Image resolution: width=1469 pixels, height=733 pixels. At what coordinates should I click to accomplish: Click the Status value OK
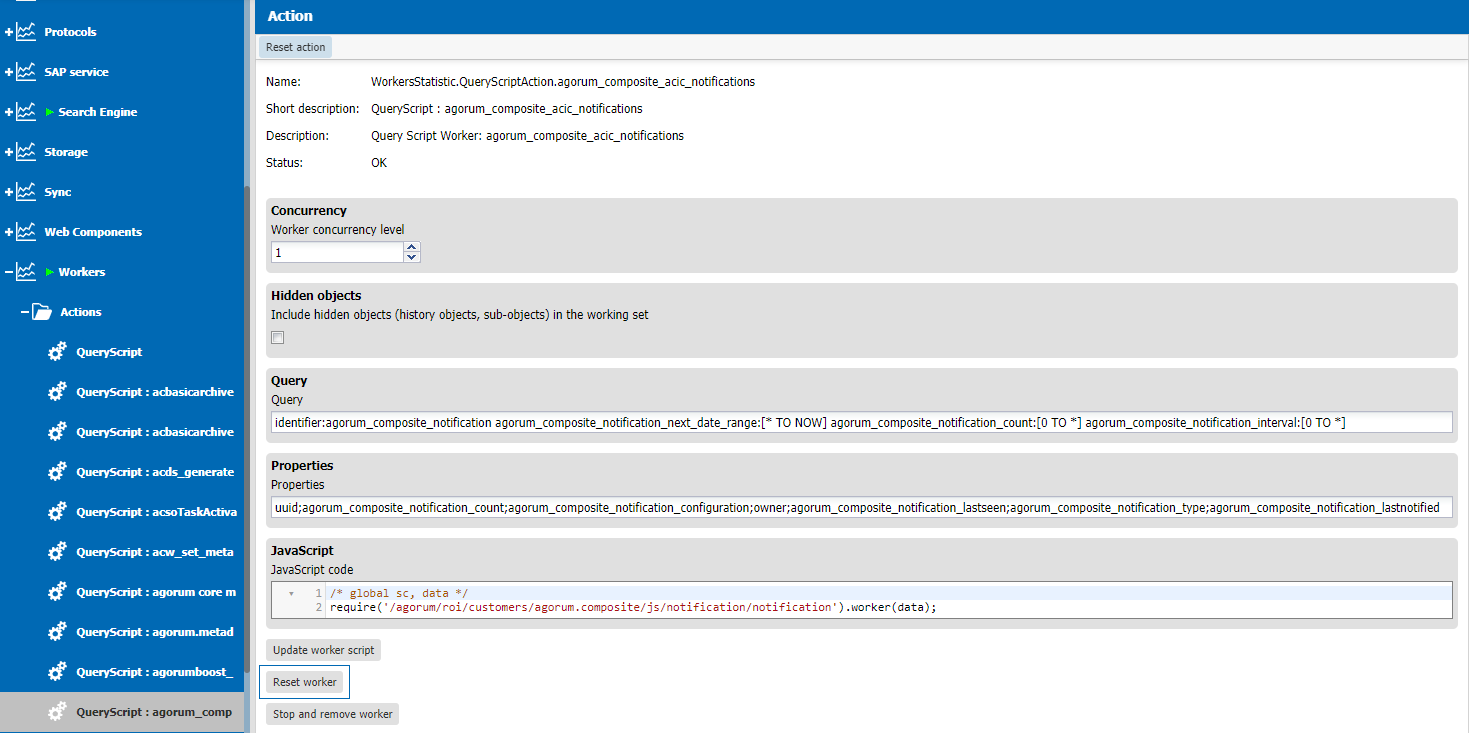pos(379,163)
